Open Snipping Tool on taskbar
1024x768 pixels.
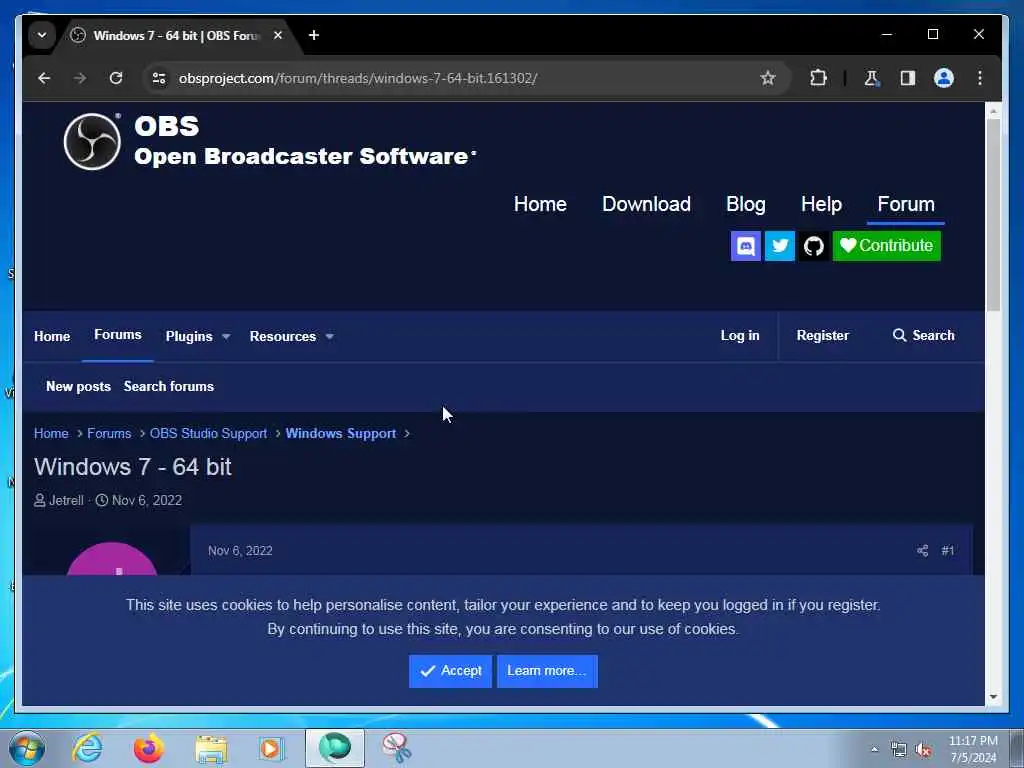(396, 748)
